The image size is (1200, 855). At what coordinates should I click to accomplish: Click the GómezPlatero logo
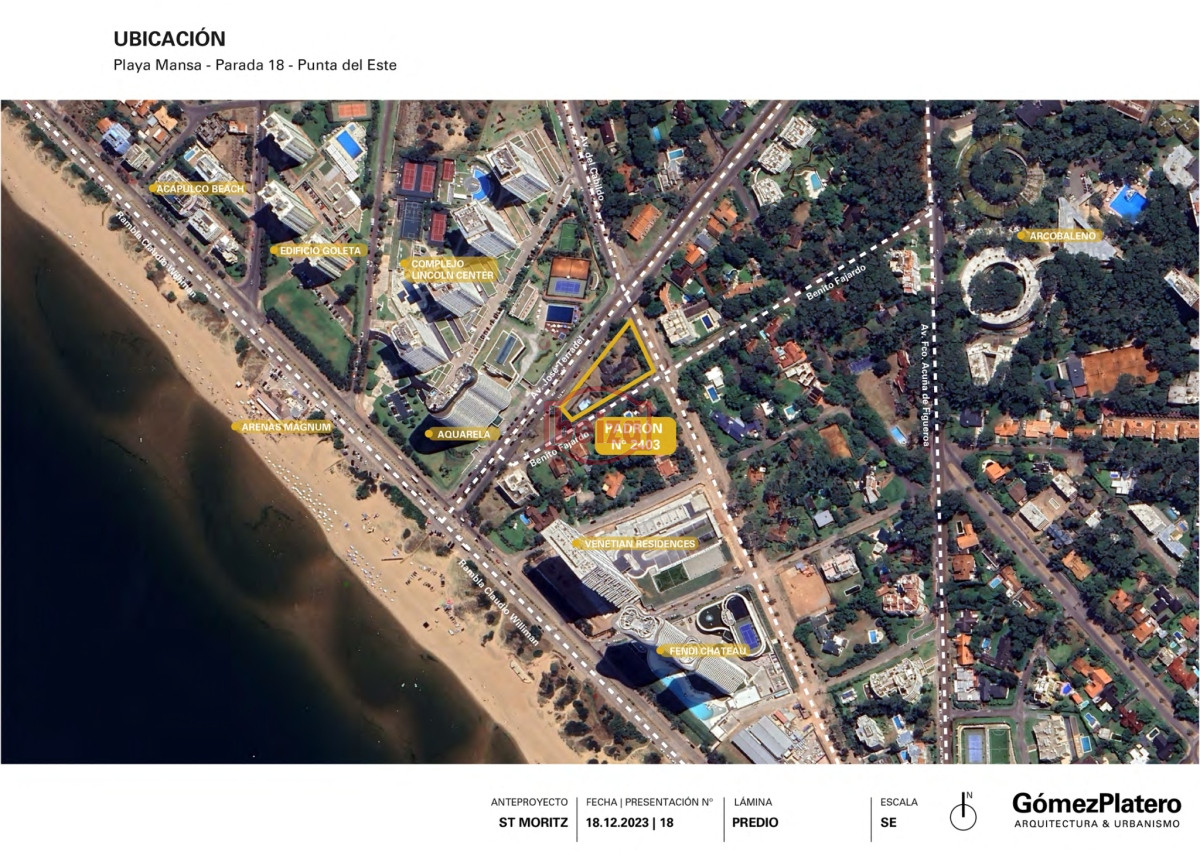tap(1096, 803)
